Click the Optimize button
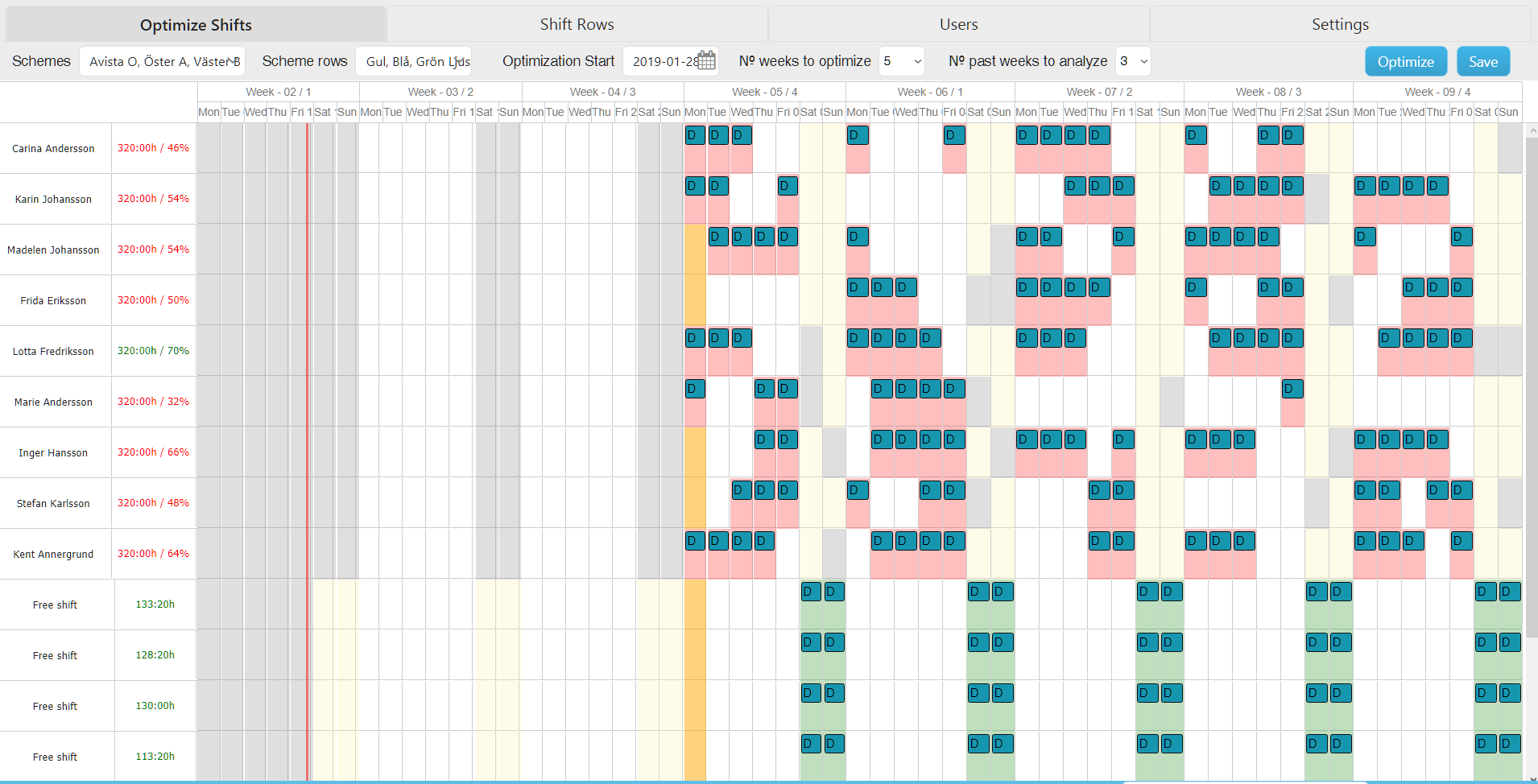 pyautogui.click(x=1405, y=61)
